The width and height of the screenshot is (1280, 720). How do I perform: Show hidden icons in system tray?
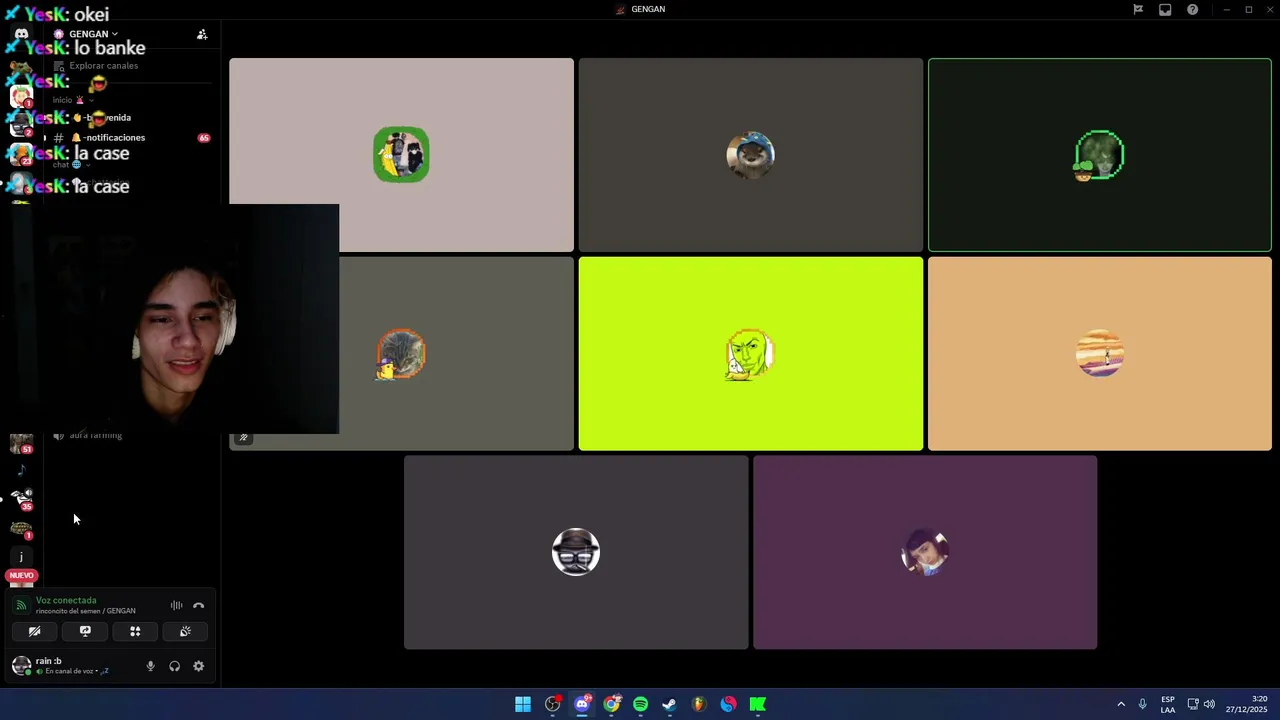pos(1121,704)
